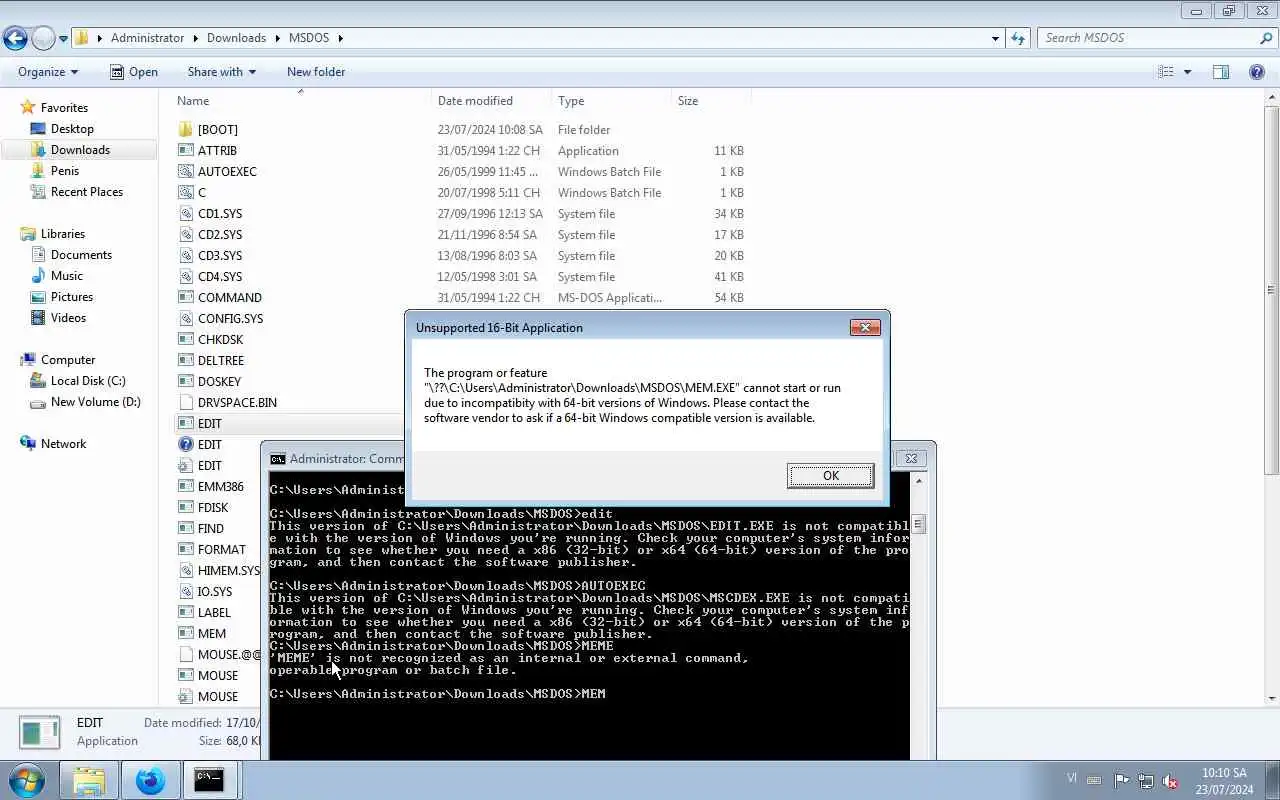
Task: Select the CHKDSK file
Action: pos(220,340)
